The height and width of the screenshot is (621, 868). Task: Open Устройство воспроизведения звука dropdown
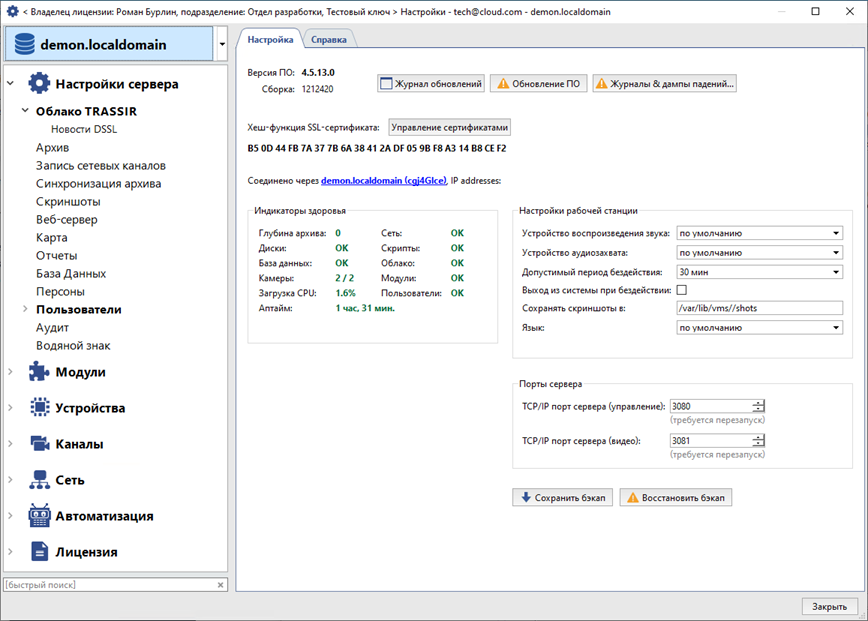[x=759, y=234]
